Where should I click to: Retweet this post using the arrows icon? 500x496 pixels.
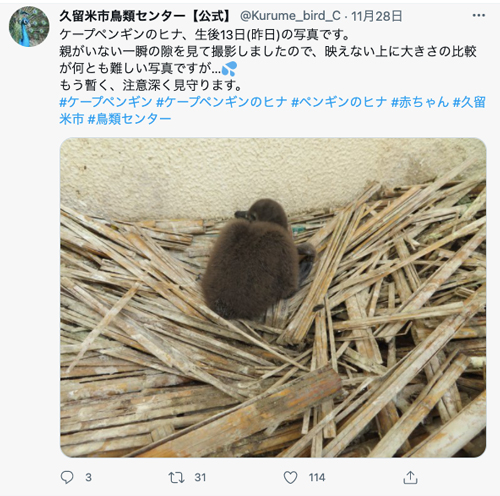click(x=176, y=477)
